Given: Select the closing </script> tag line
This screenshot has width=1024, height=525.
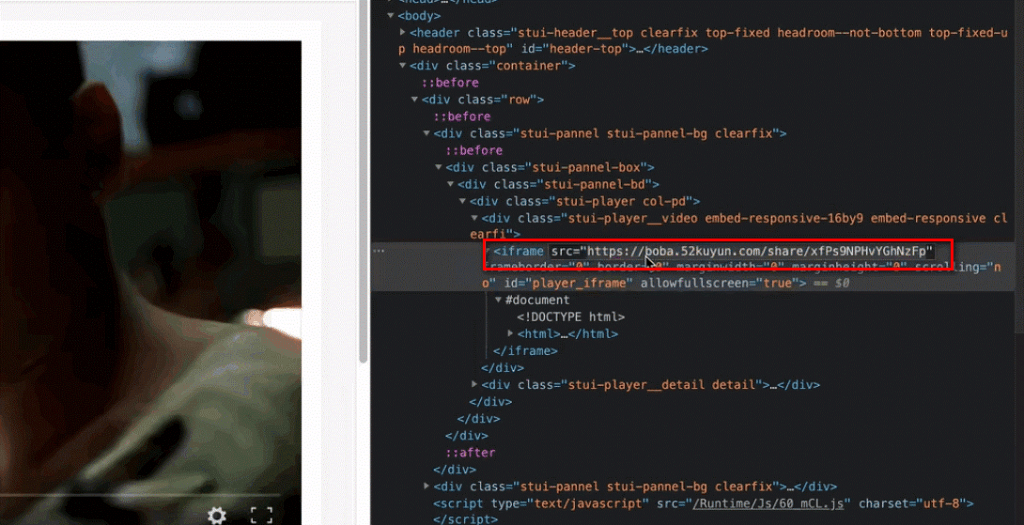Looking at the screenshot, I should point(465,520).
